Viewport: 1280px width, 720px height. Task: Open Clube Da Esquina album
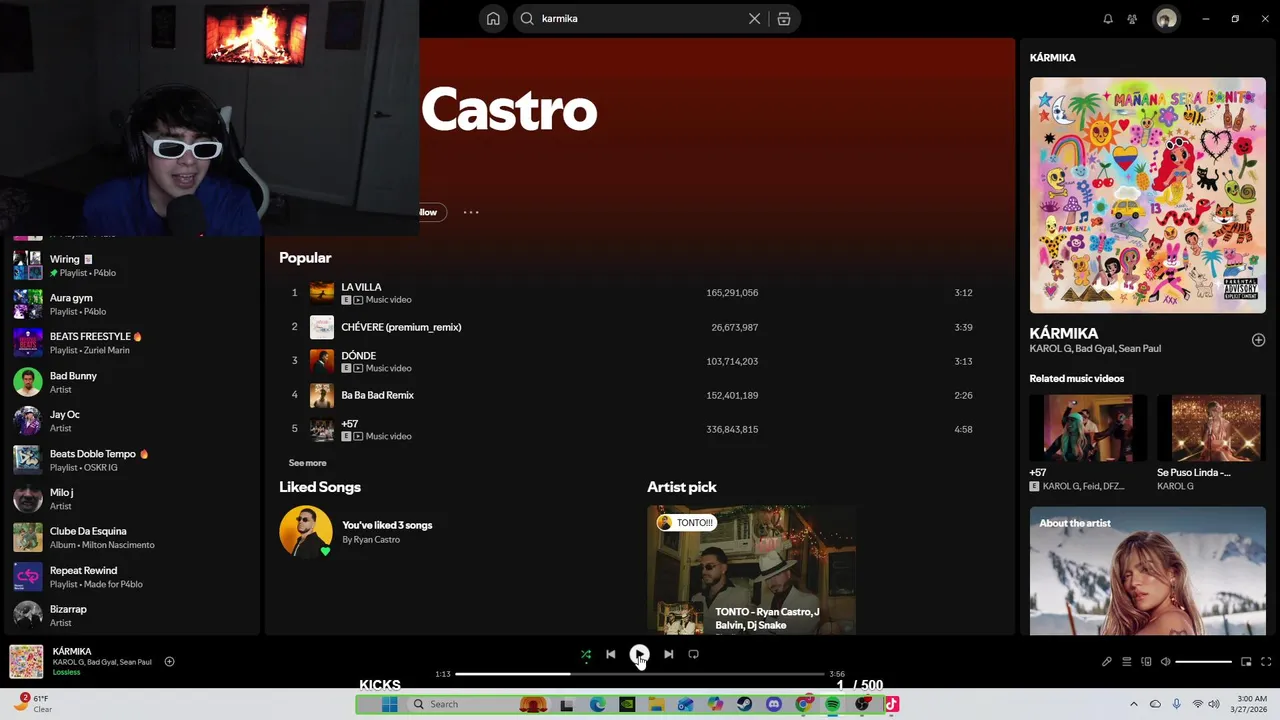click(130, 538)
